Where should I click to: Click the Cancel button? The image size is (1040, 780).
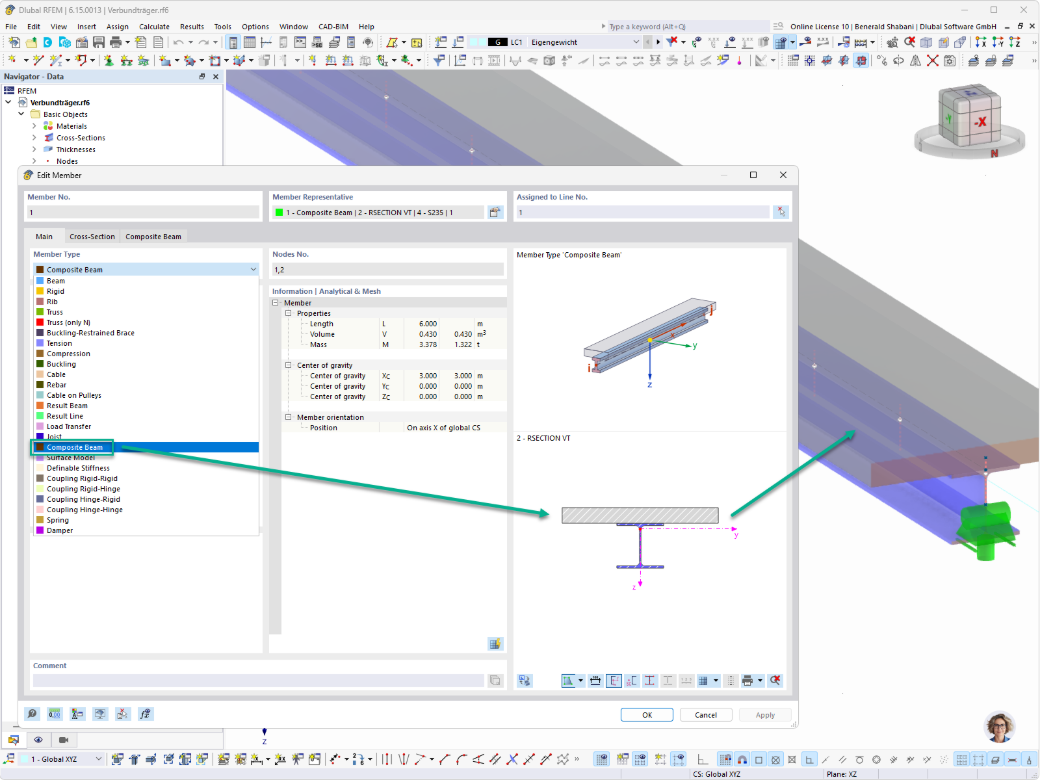point(706,715)
